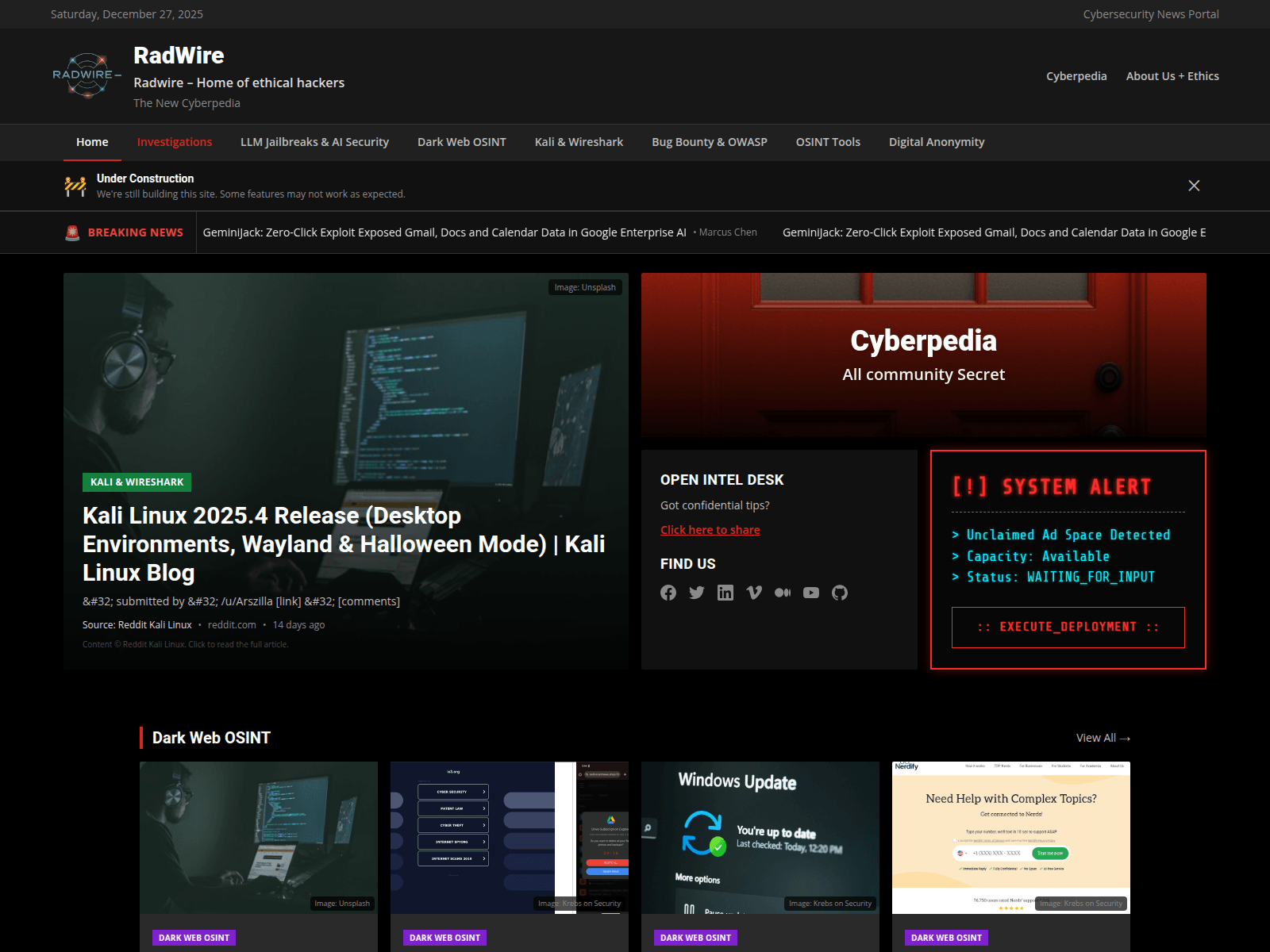1270x952 pixels.
Task: Click the date Saturday, December 27, 2025
Action: 127,14
